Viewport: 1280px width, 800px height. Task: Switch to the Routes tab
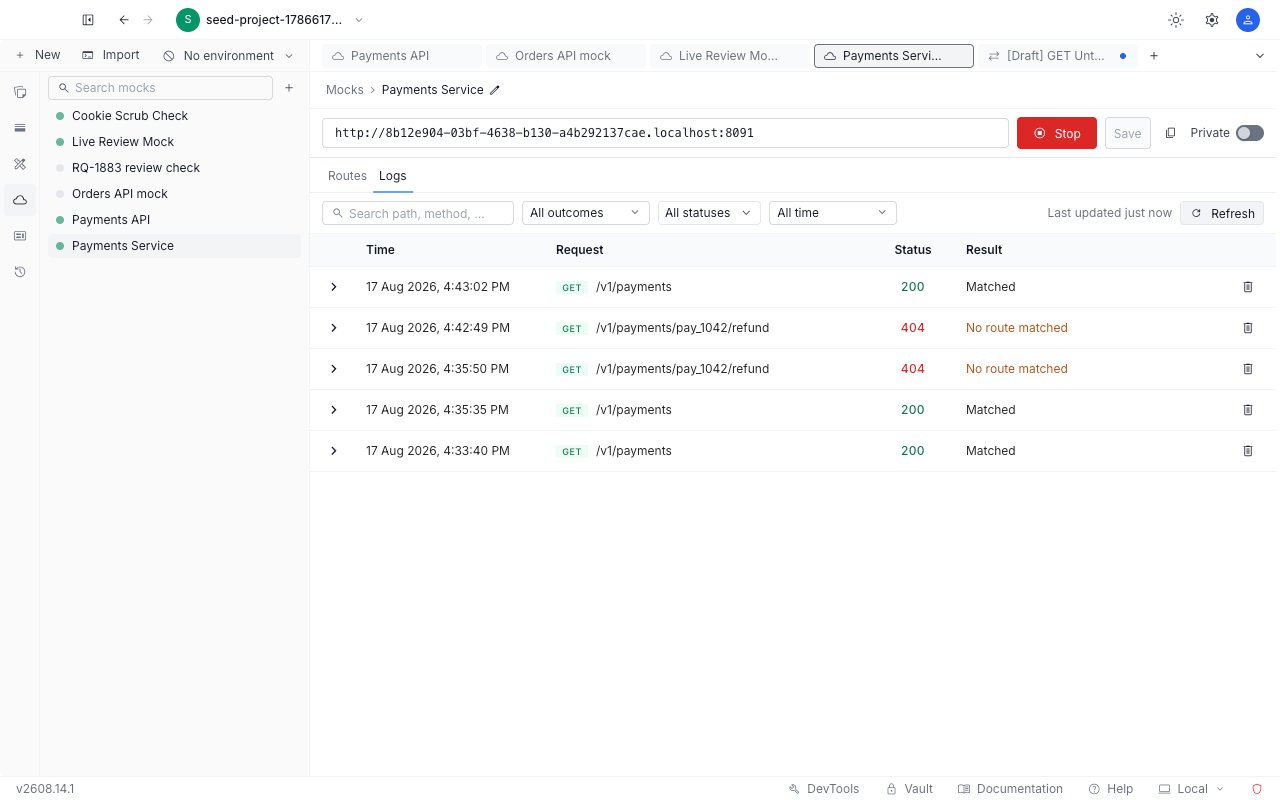point(347,176)
